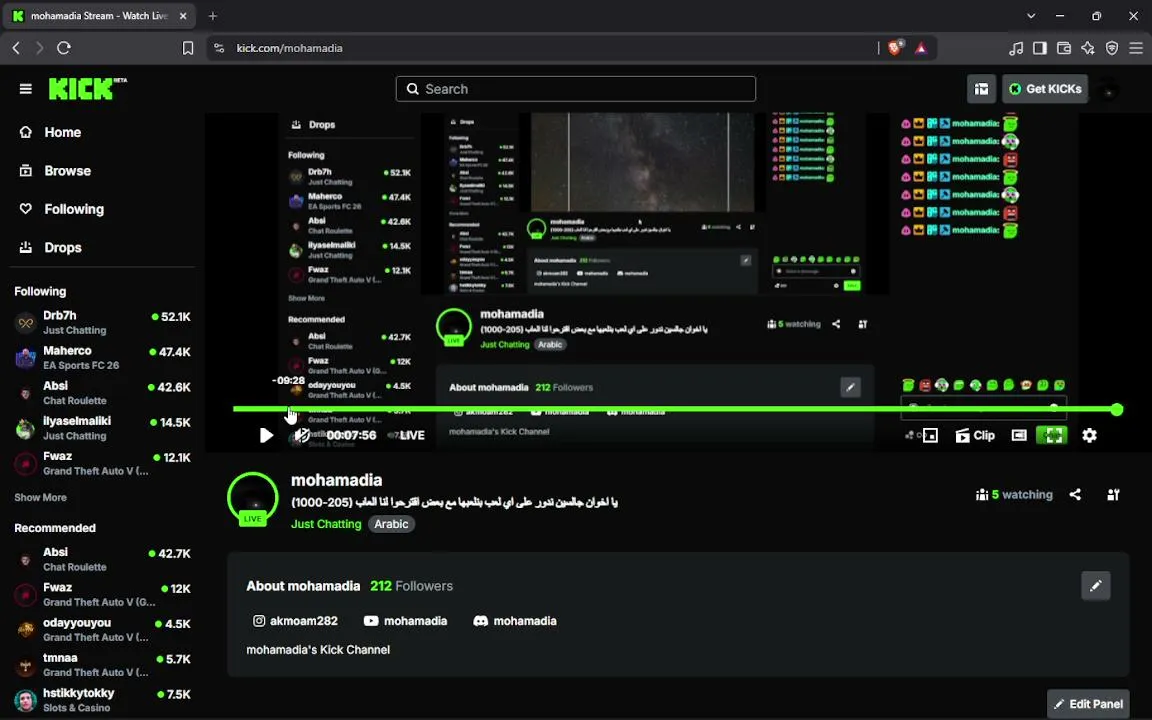Open the Fwaz channel under Recommended
Viewport: 1152px width, 720px height.
(x=102, y=594)
